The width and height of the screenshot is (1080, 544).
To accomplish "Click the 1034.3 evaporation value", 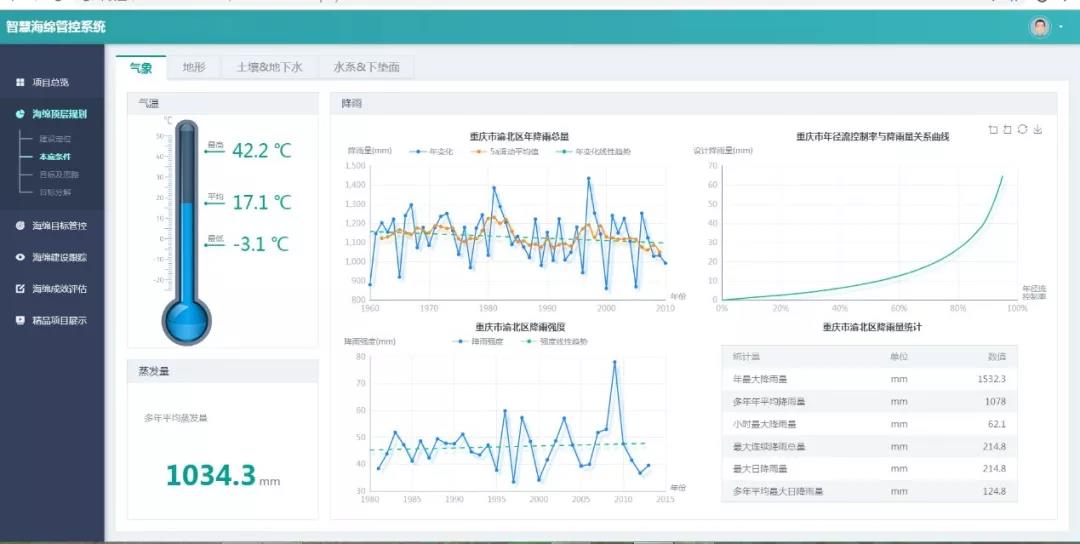I will (x=211, y=475).
